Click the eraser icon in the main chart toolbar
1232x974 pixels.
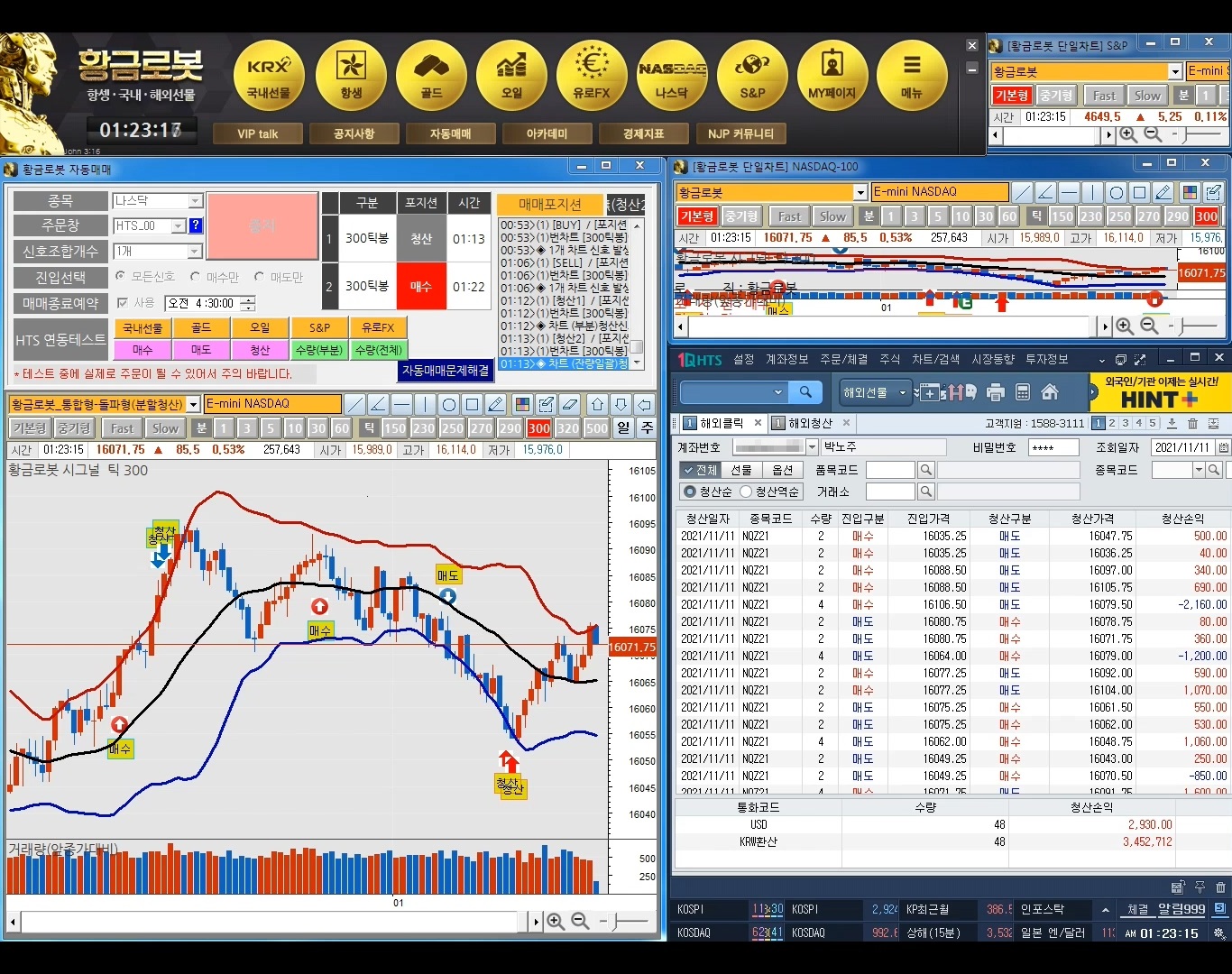point(569,404)
